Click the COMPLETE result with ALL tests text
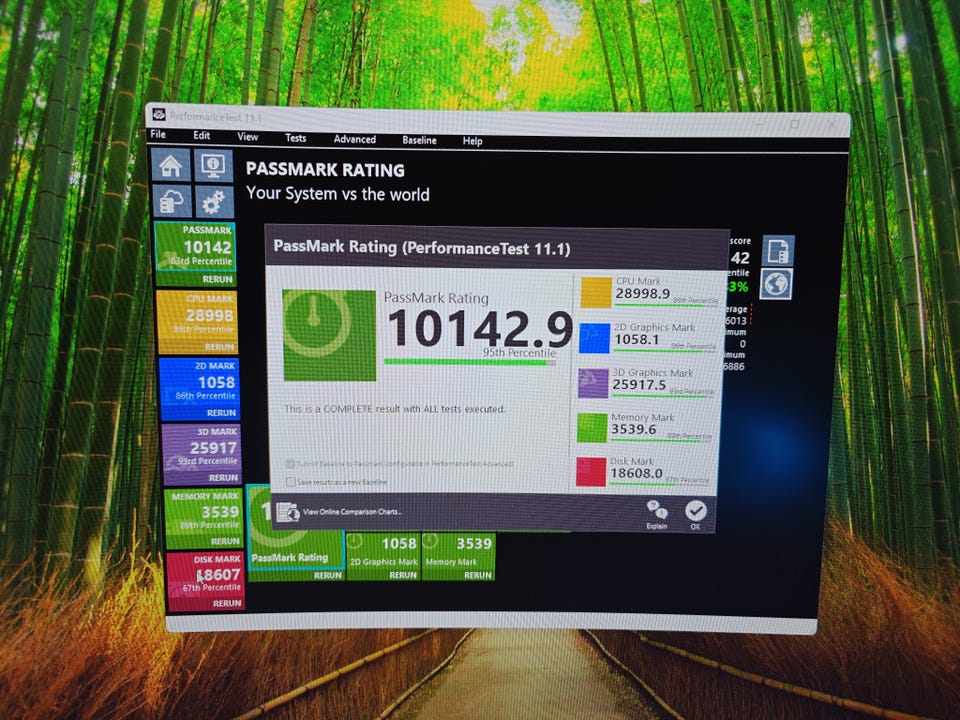960x720 pixels. (395, 409)
